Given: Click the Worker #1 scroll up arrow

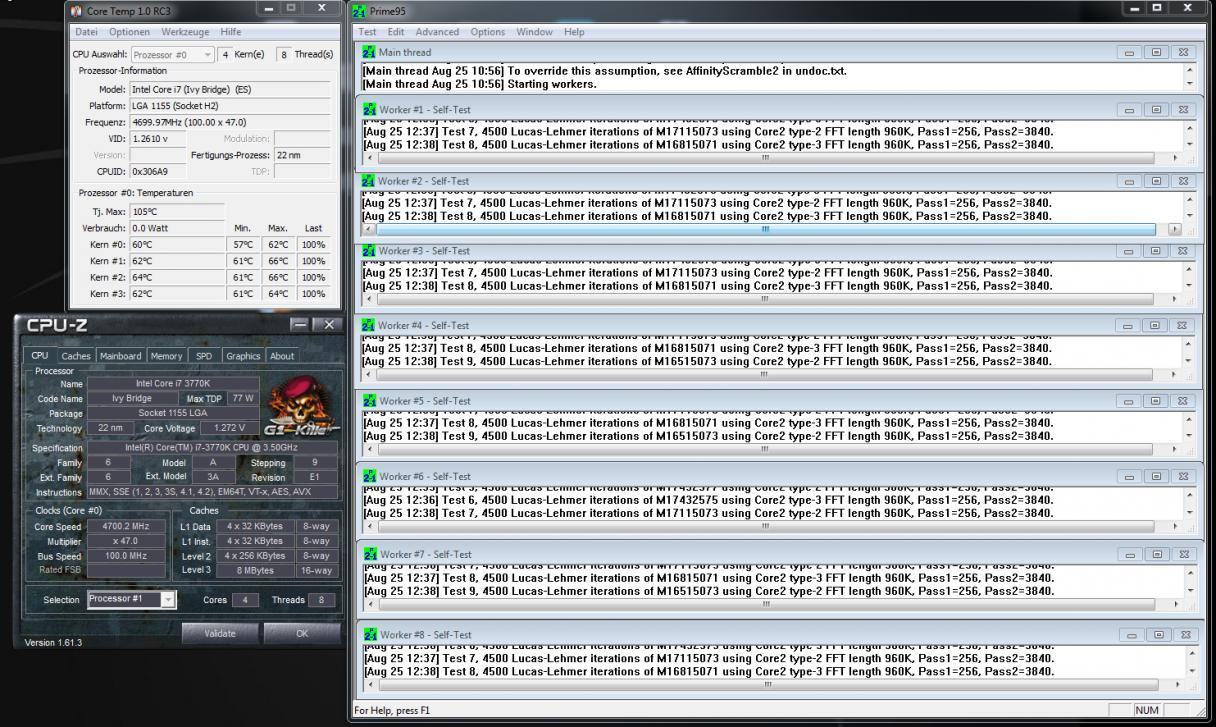Looking at the screenshot, I should 1189,128.
